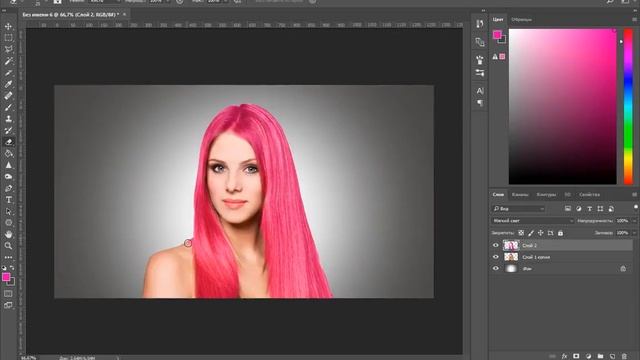The width and height of the screenshot is (640, 360).
Task: Create a new layer
Action: click(x=612, y=356)
